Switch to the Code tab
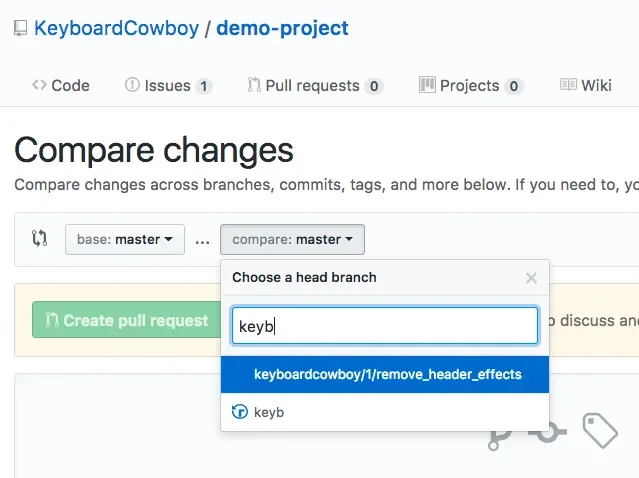 click(x=61, y=86)
